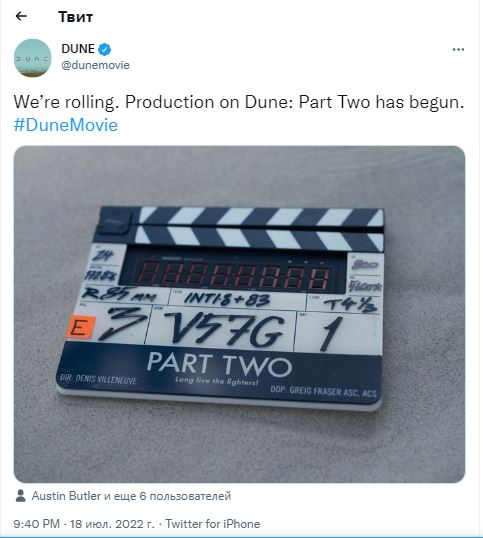Open the @dunemovie handle
The image size is (483, 538).
click(x=95, y=65)
